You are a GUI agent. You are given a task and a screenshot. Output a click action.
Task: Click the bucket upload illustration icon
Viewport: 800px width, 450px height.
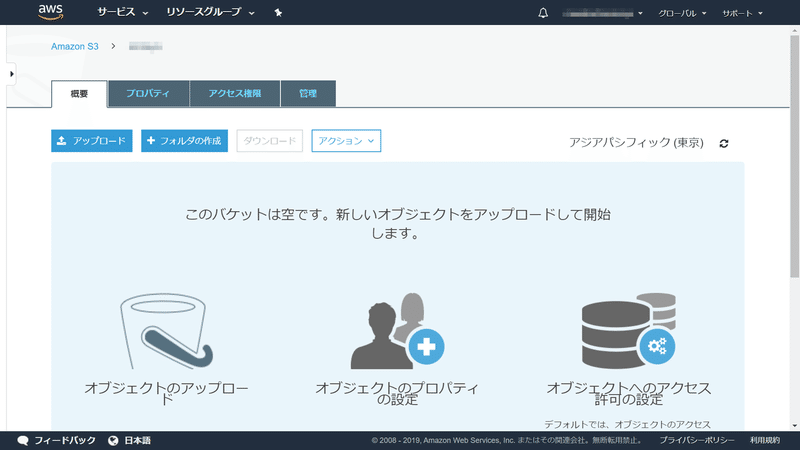tap(166, 331)
